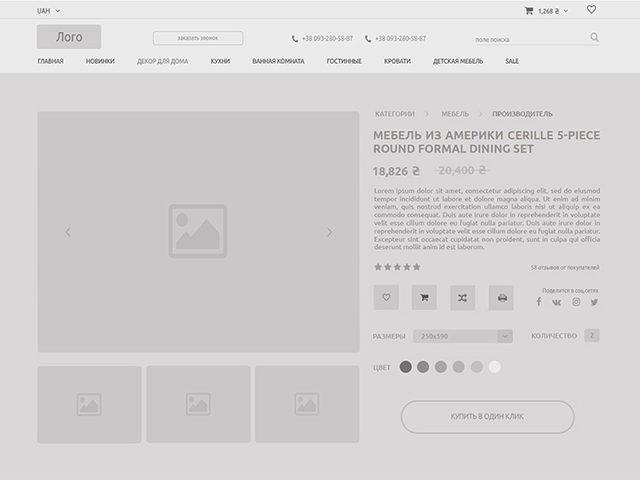Open 58 customer reviews link
This screenshot has height=480, width=640.
565,268
